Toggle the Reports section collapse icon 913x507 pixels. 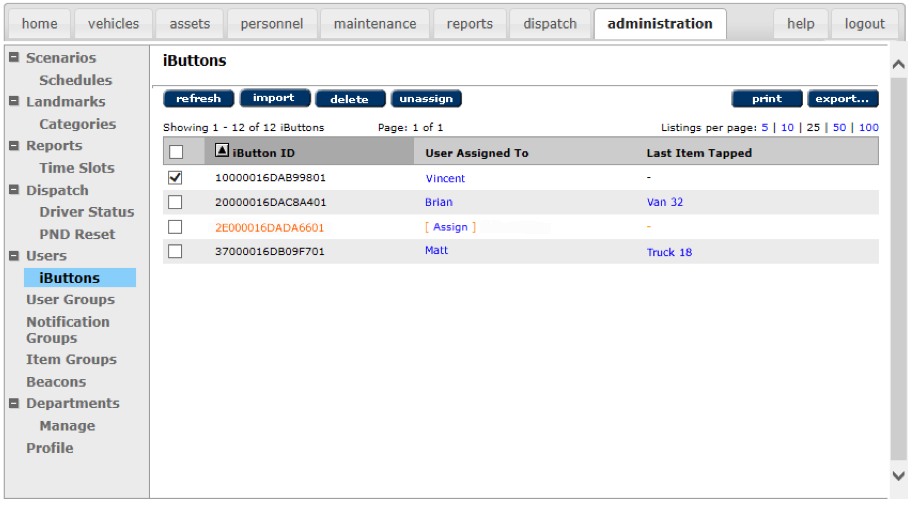coord(15,145)
